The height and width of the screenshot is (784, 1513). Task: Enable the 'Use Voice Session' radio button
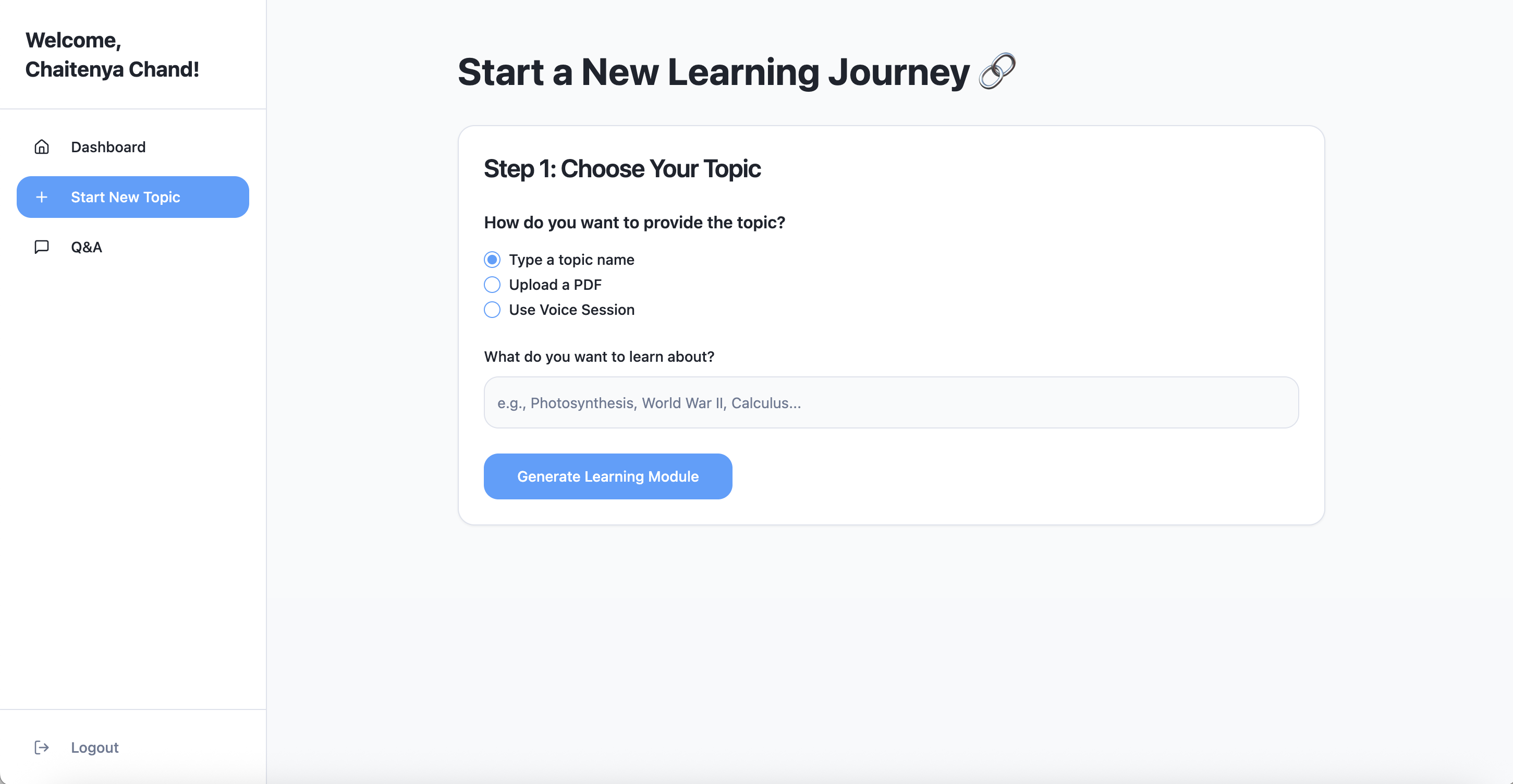492,310
